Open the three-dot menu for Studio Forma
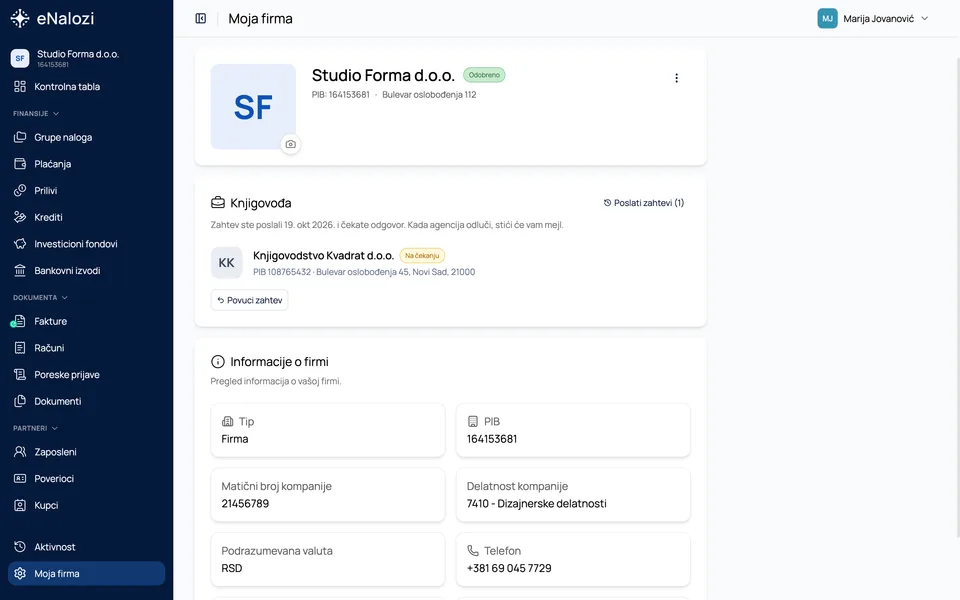The height and width of the screenshot is (600, 960). (676, 78)
